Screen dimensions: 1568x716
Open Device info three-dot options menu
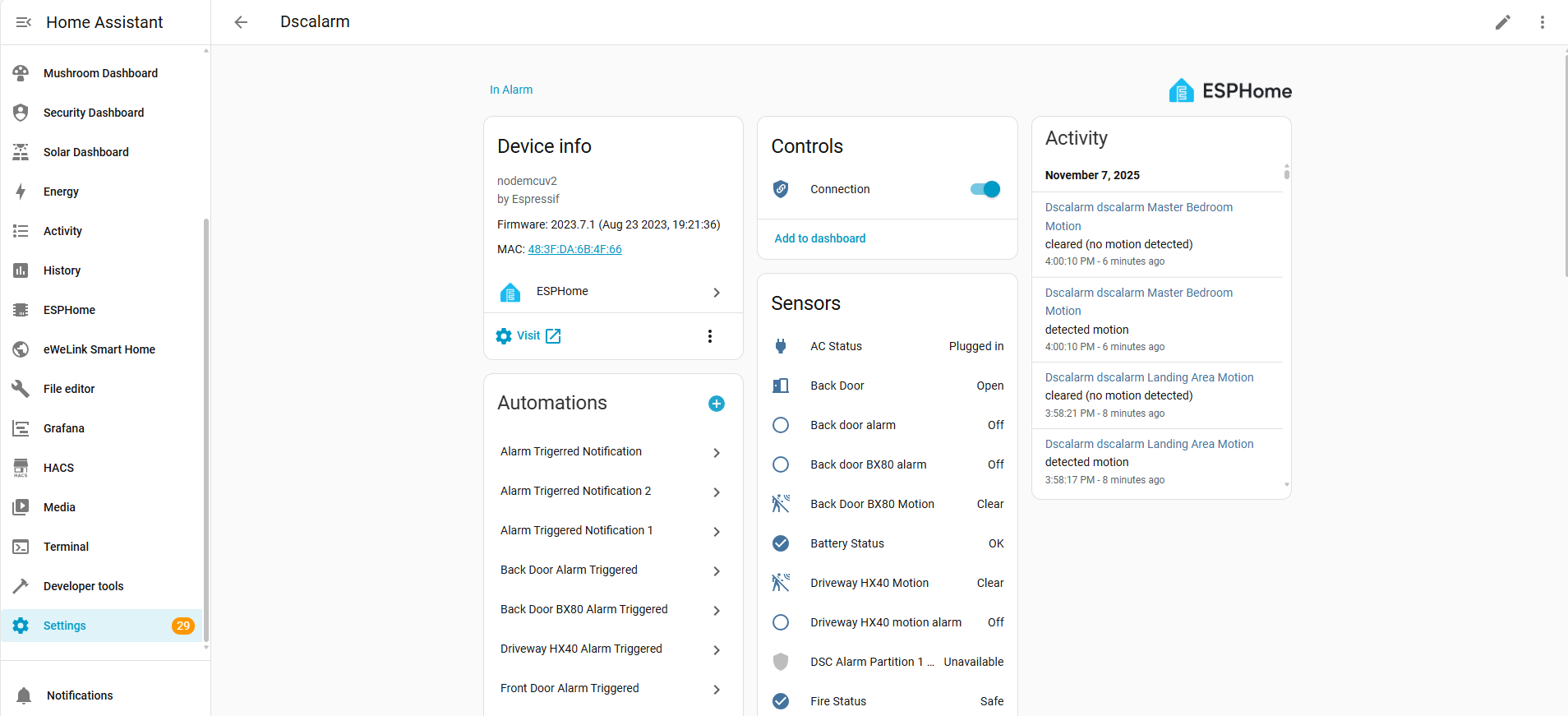[x=710, y=336]
